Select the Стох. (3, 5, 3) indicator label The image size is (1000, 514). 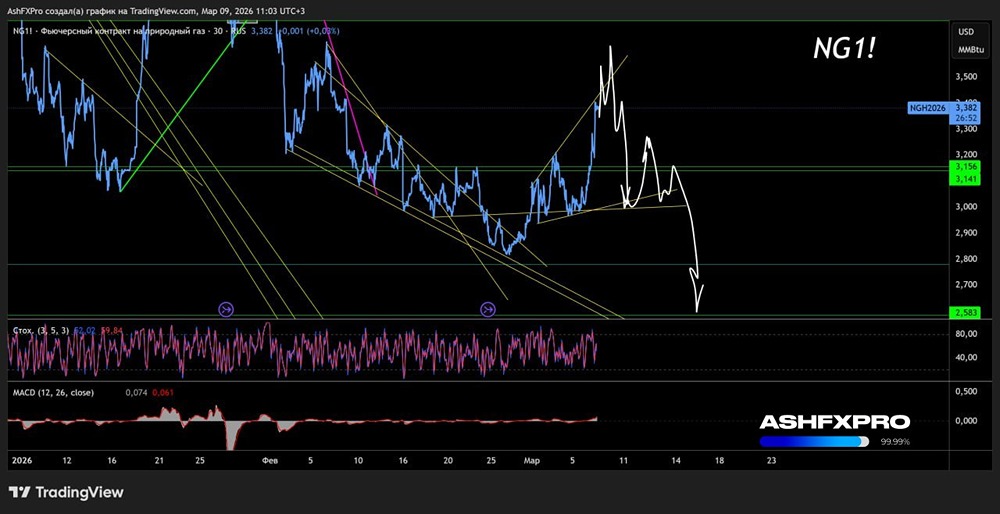tap(41, 330)
